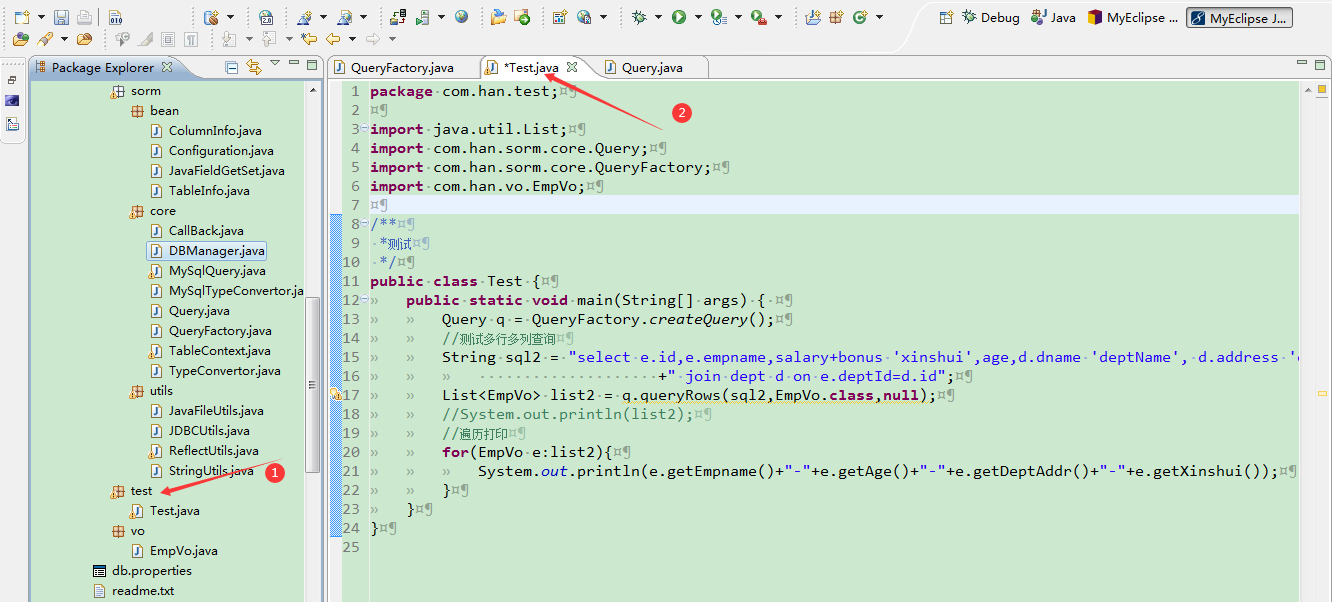This screenshot has height=602, width=1332.
Task: Open the Package Explorer view menu triangle
Action: click(275, 64)
